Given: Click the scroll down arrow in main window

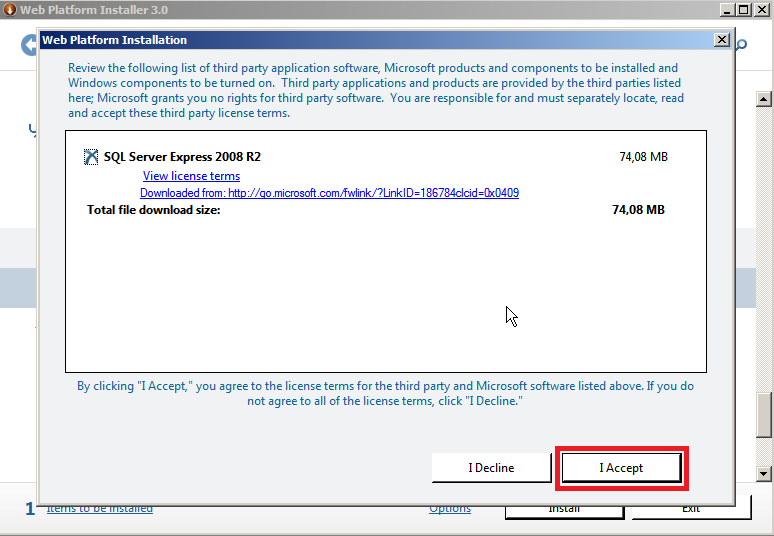Looking at the screenshot, I should click(x=764, y=474).
